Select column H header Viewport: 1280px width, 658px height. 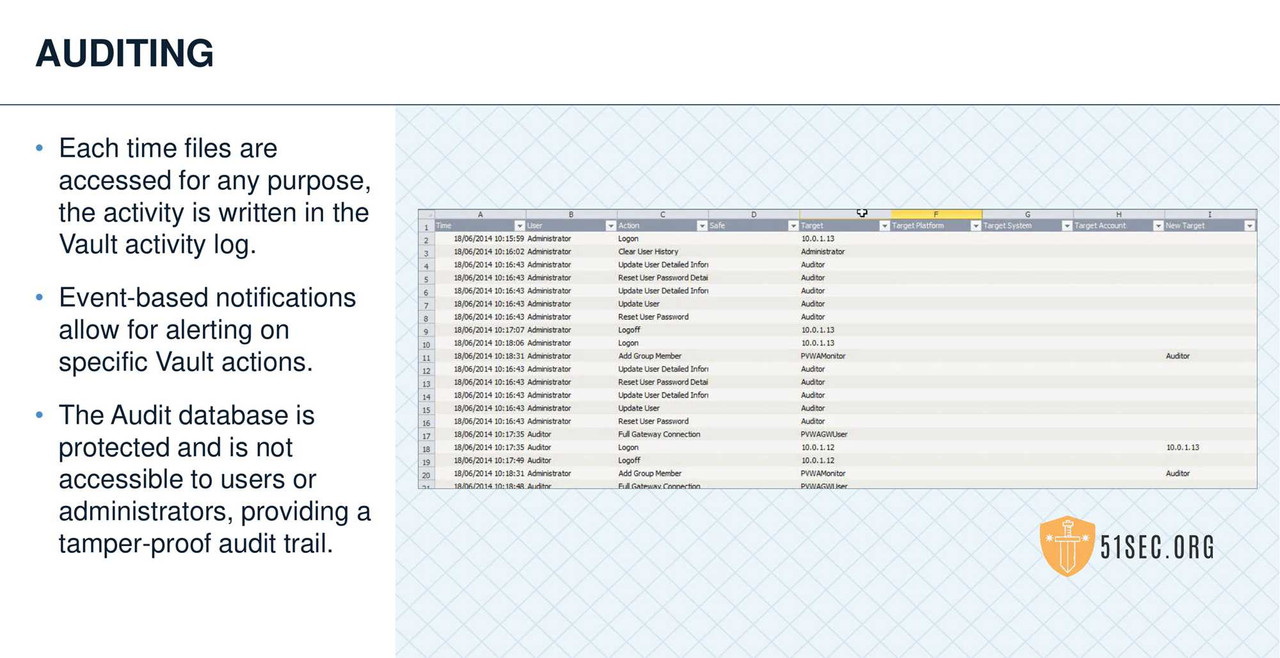point(1118,214)
